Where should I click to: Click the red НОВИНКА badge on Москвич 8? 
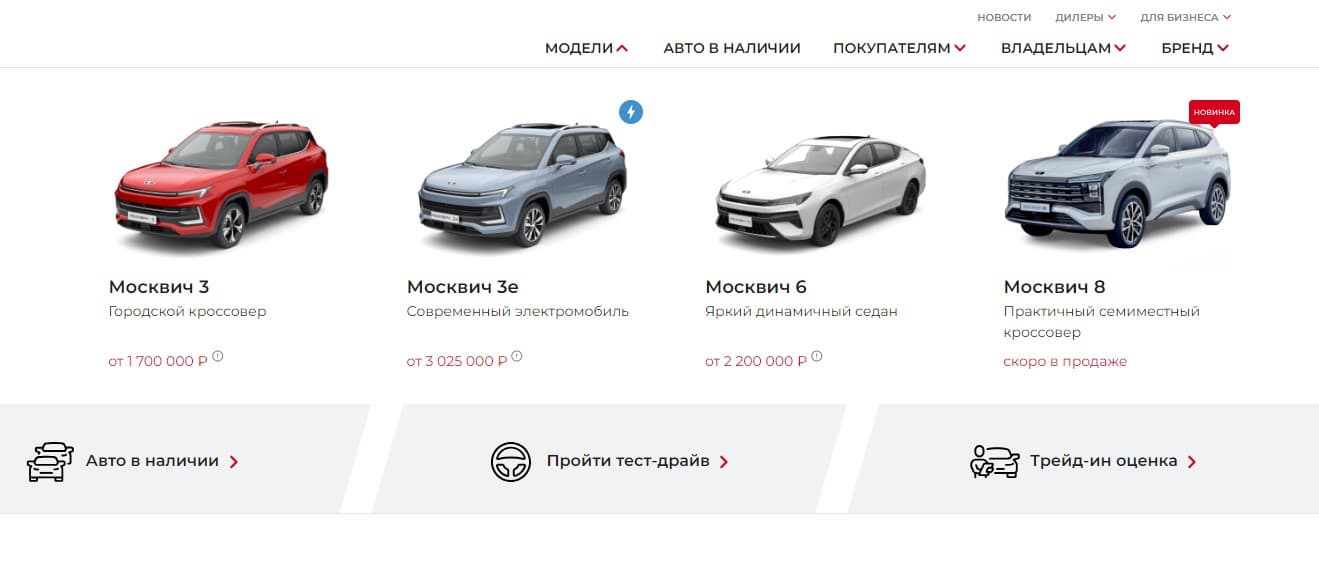click(1214, 112)
